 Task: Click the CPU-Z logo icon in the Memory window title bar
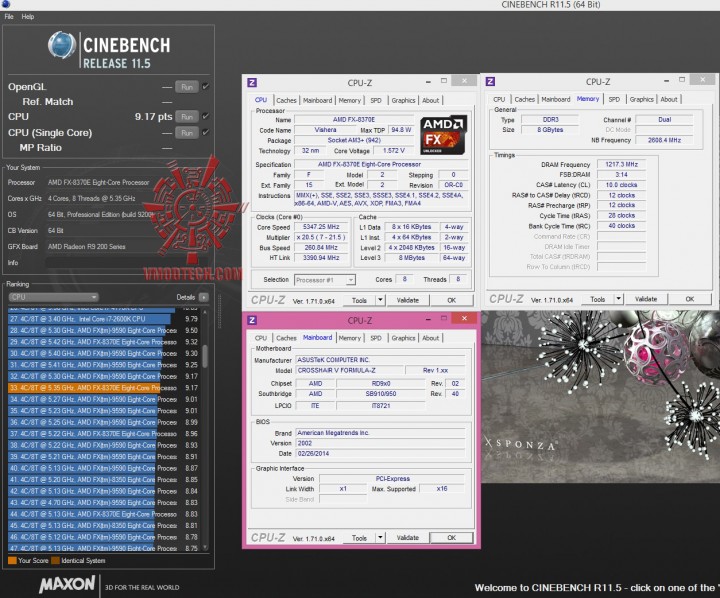point(490,81)
